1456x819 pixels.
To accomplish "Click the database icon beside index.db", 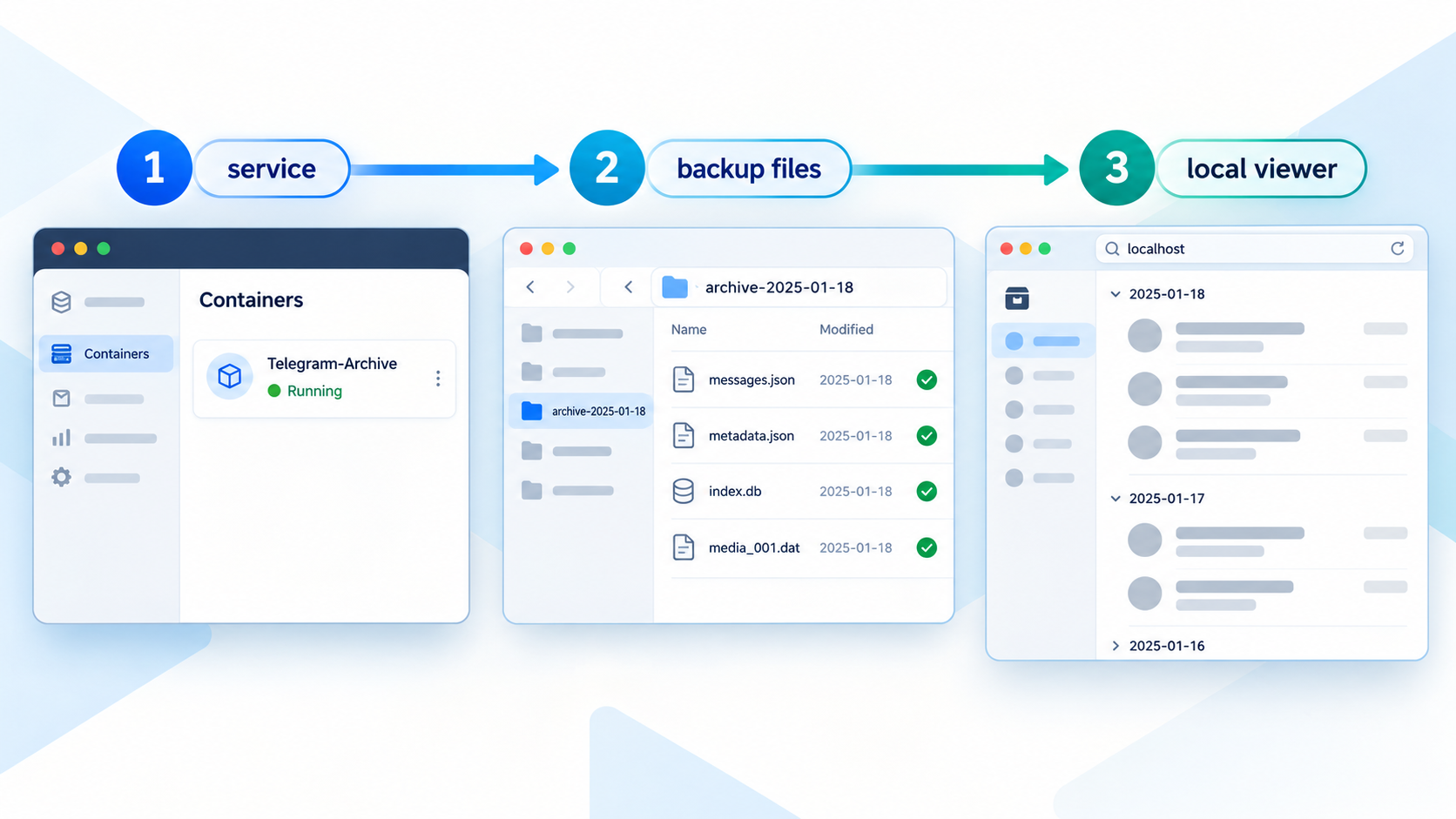I will click(684, 491).
